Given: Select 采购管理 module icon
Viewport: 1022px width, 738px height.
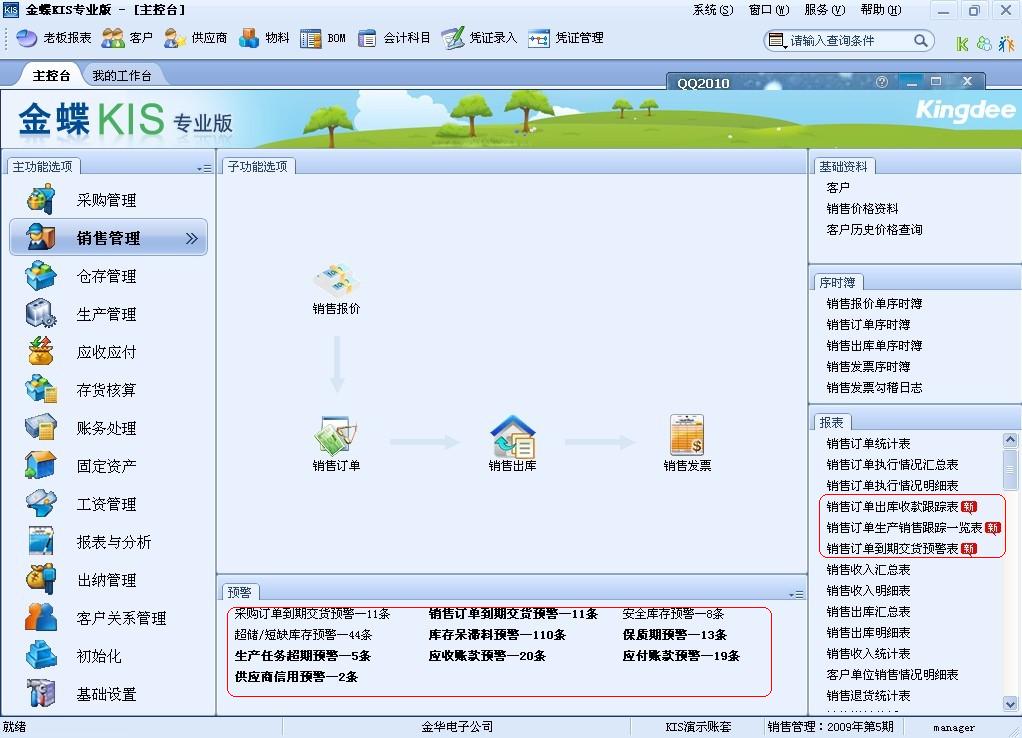Looking at the screenshot, I should (x=41, y=199).
